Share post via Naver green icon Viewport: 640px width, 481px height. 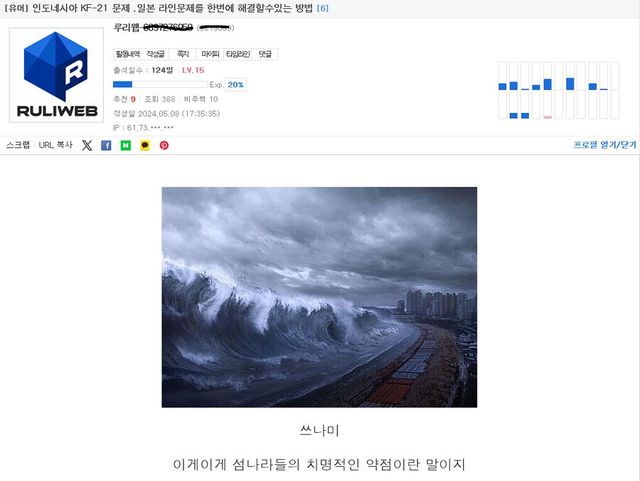[126, 145]
